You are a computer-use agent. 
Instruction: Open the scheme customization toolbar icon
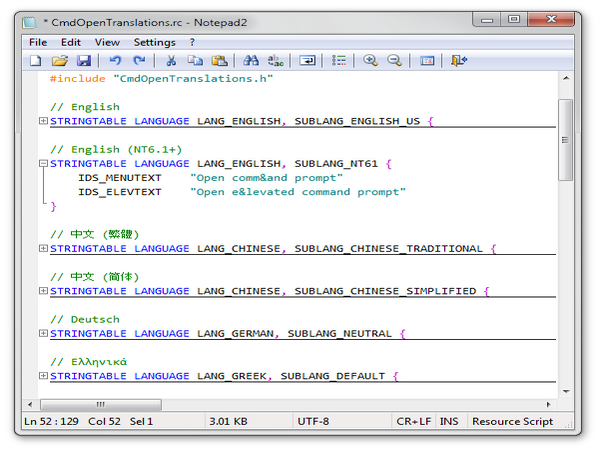point(427,60)
